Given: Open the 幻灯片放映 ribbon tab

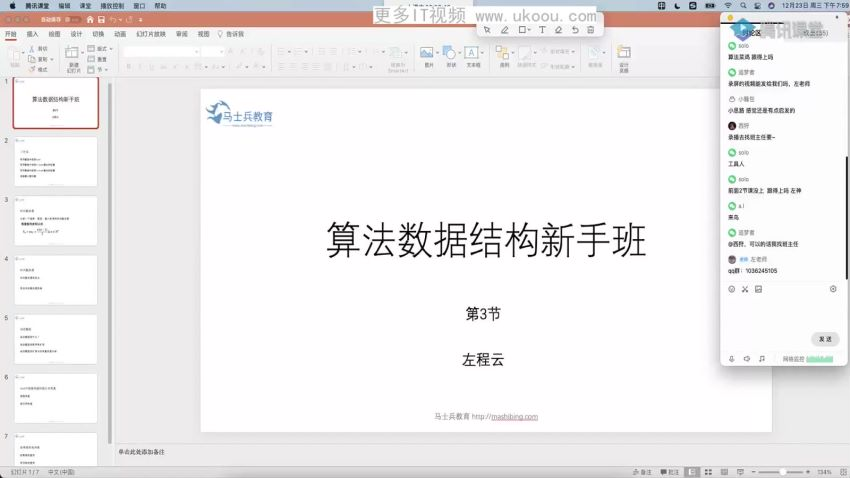Looking at the screenshot, I should pos(151,34).
